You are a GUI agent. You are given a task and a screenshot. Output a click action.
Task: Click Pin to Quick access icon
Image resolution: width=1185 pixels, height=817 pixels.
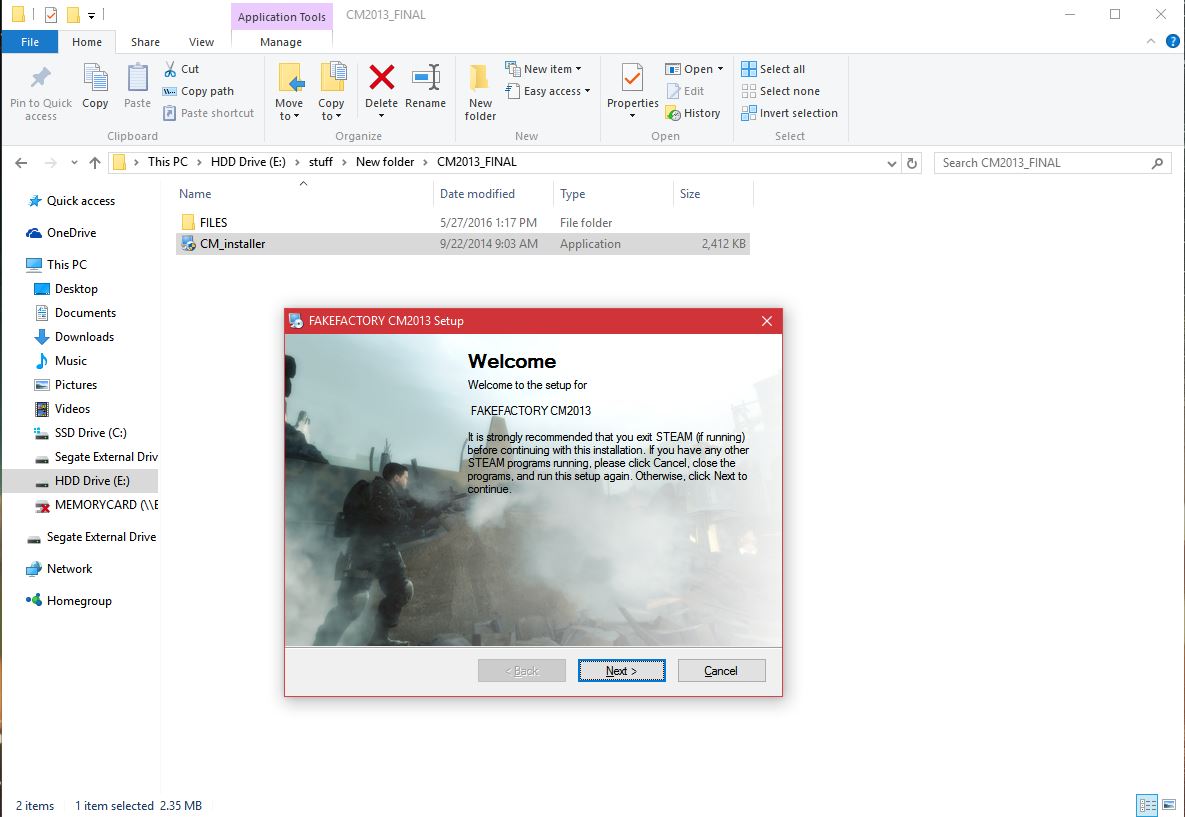41,78
